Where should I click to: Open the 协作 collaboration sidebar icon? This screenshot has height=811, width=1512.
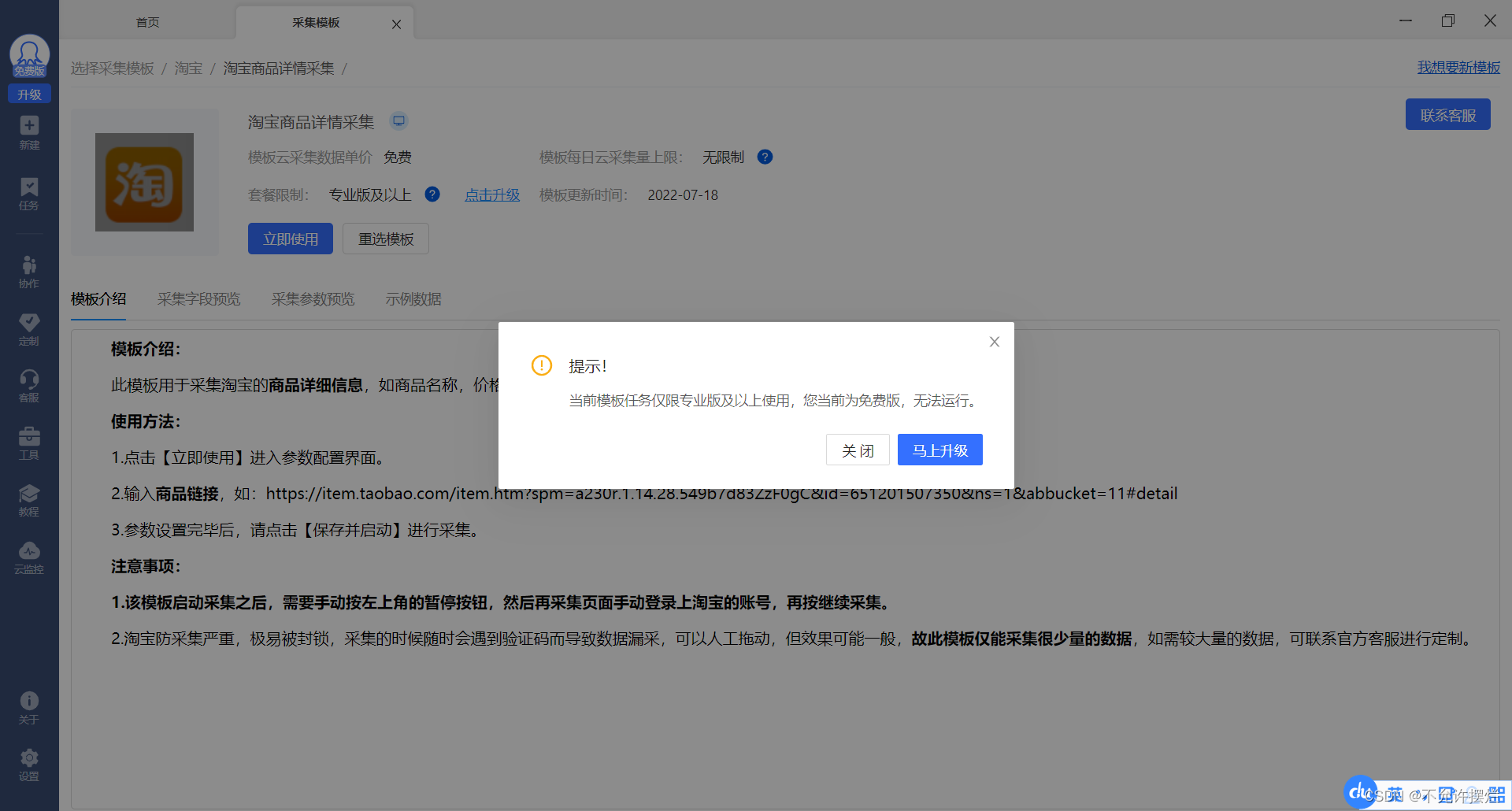[x=29, y=272]
